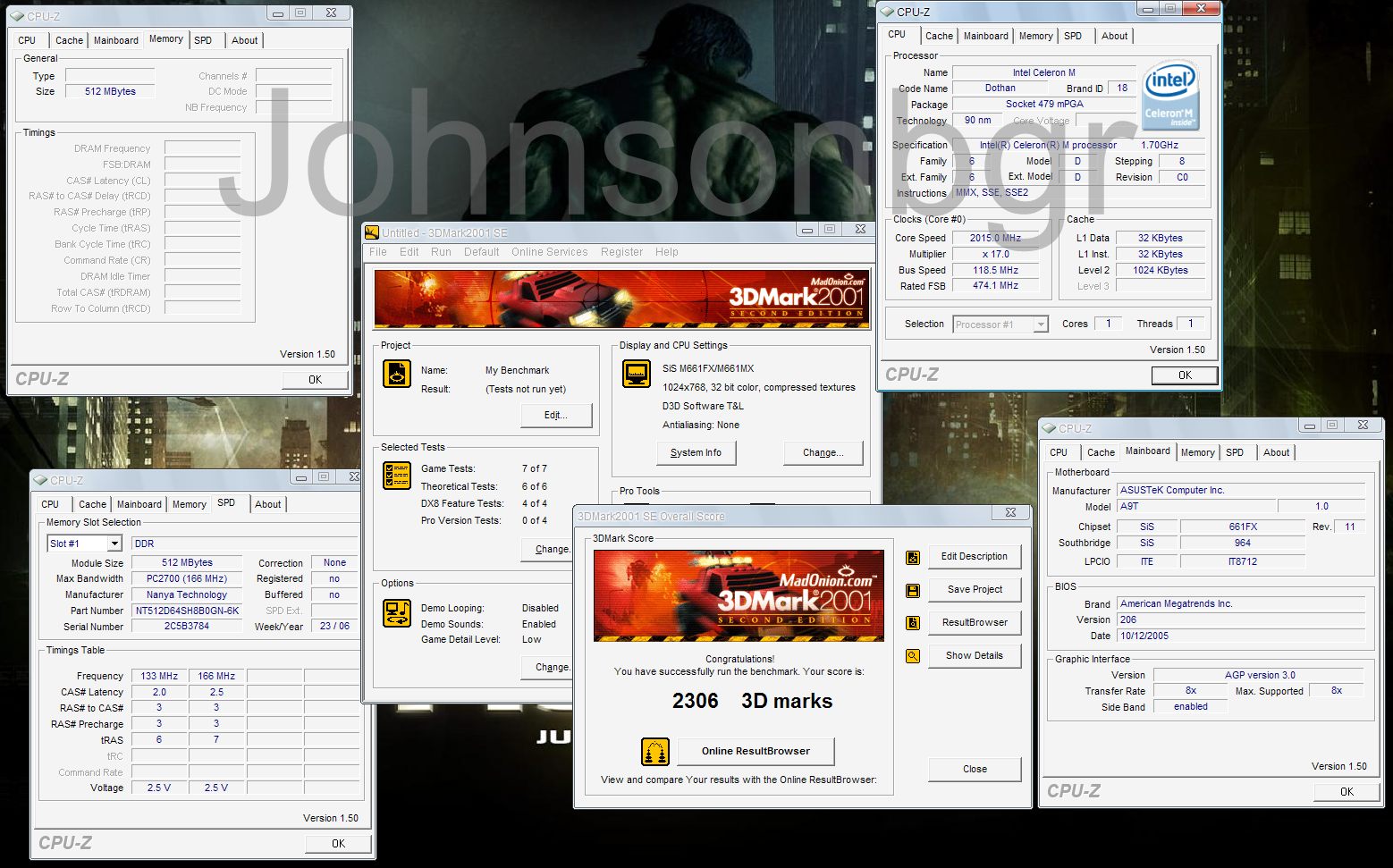Switch to Cache tab in processor CPU-Z window
This screenshot has width=1393, height=868.
(x=939, y=36)
